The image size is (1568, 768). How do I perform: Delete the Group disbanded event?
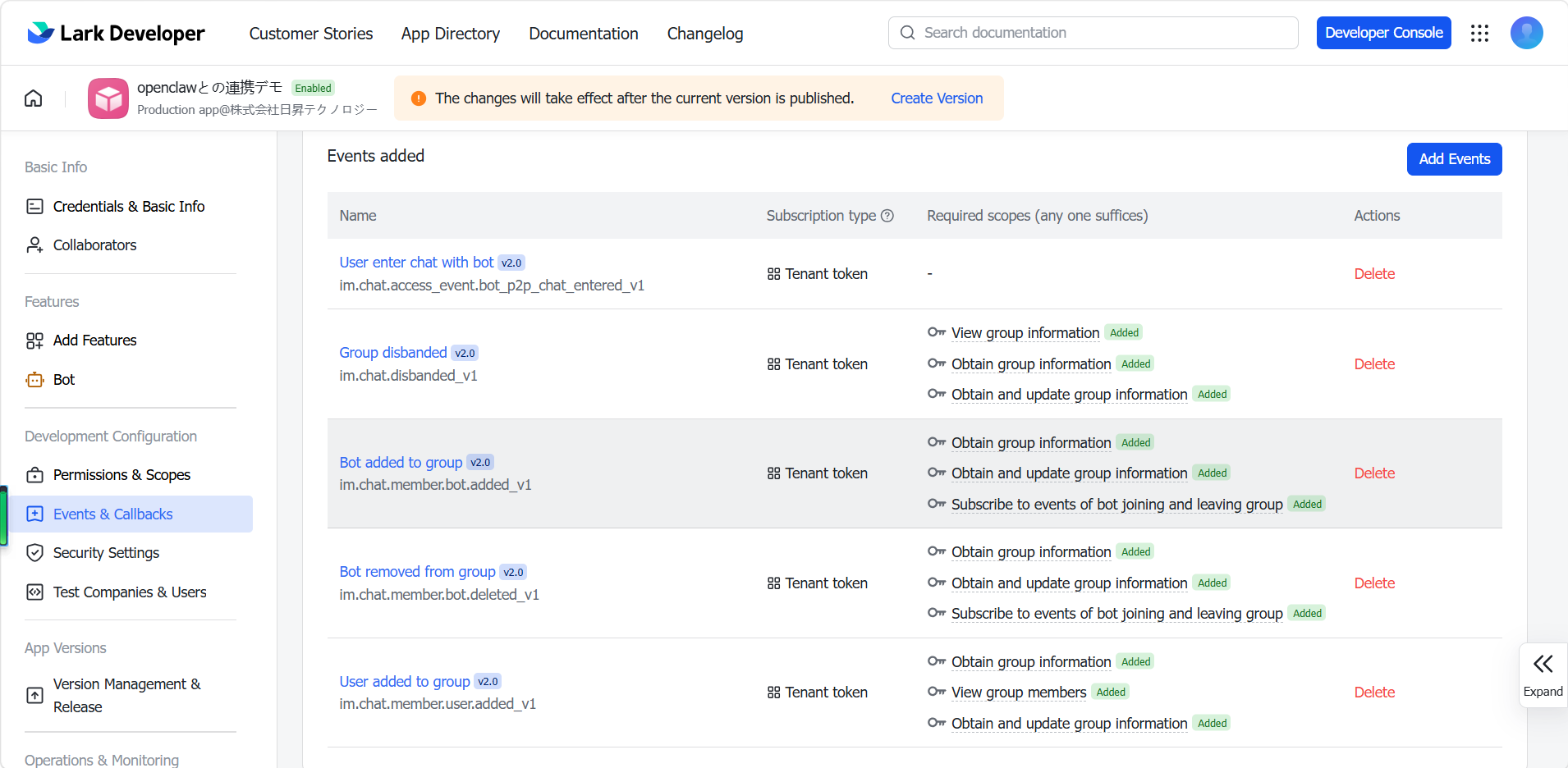[1374, 364]
